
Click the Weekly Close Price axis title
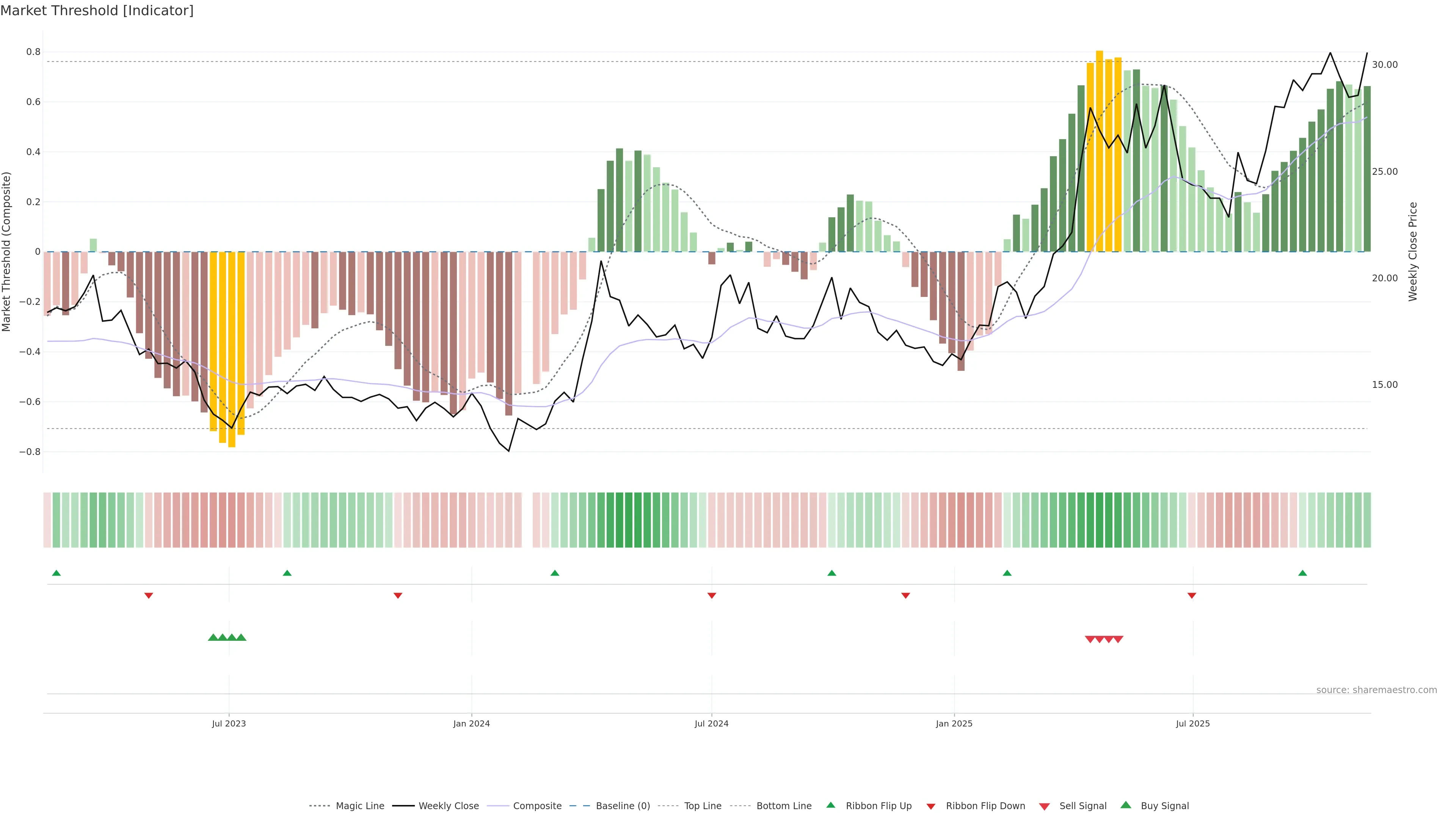tap(1413, 251)
